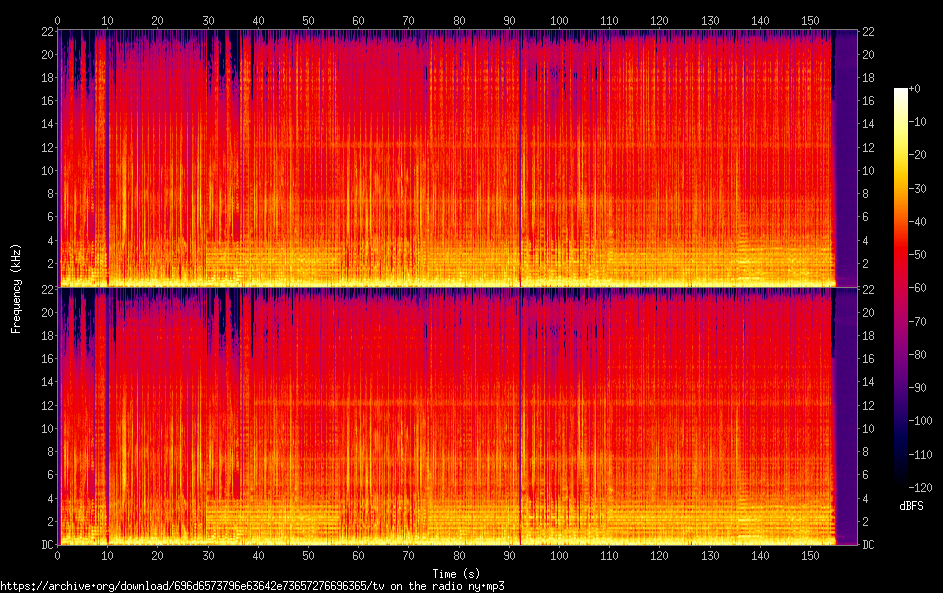This screenshot has height=593, width=943.
Task: Click the 0 tick on the bottom time axis
Action: point(58,555)
